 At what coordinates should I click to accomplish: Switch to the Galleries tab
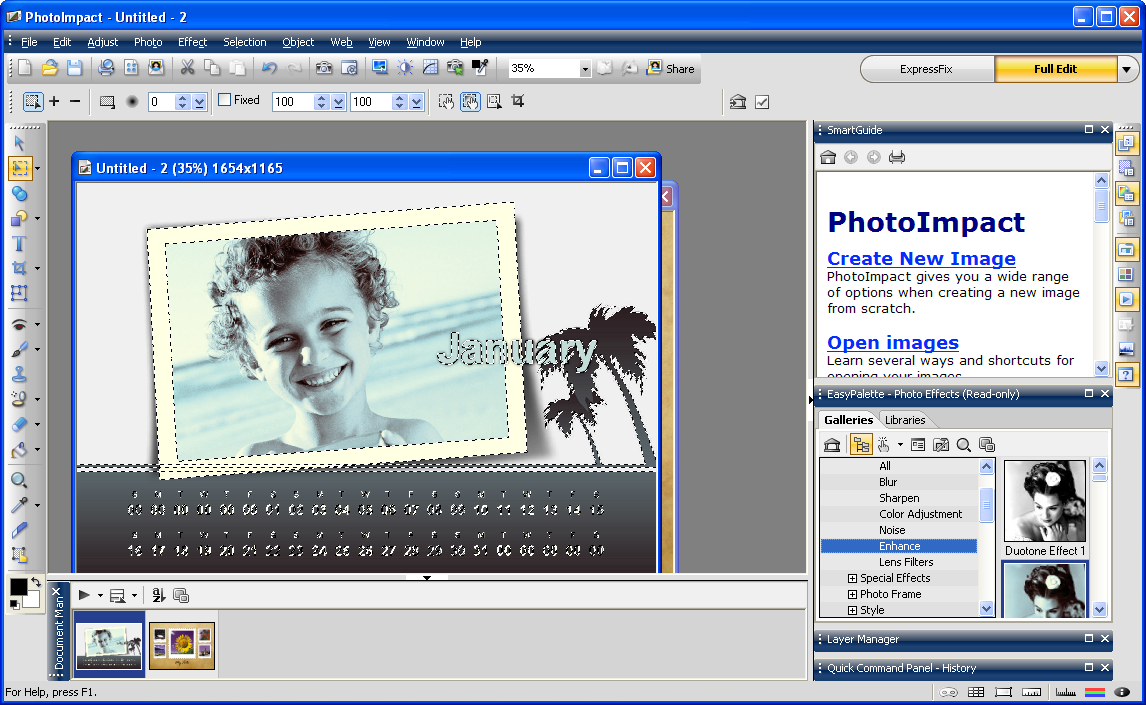(848, 419)
